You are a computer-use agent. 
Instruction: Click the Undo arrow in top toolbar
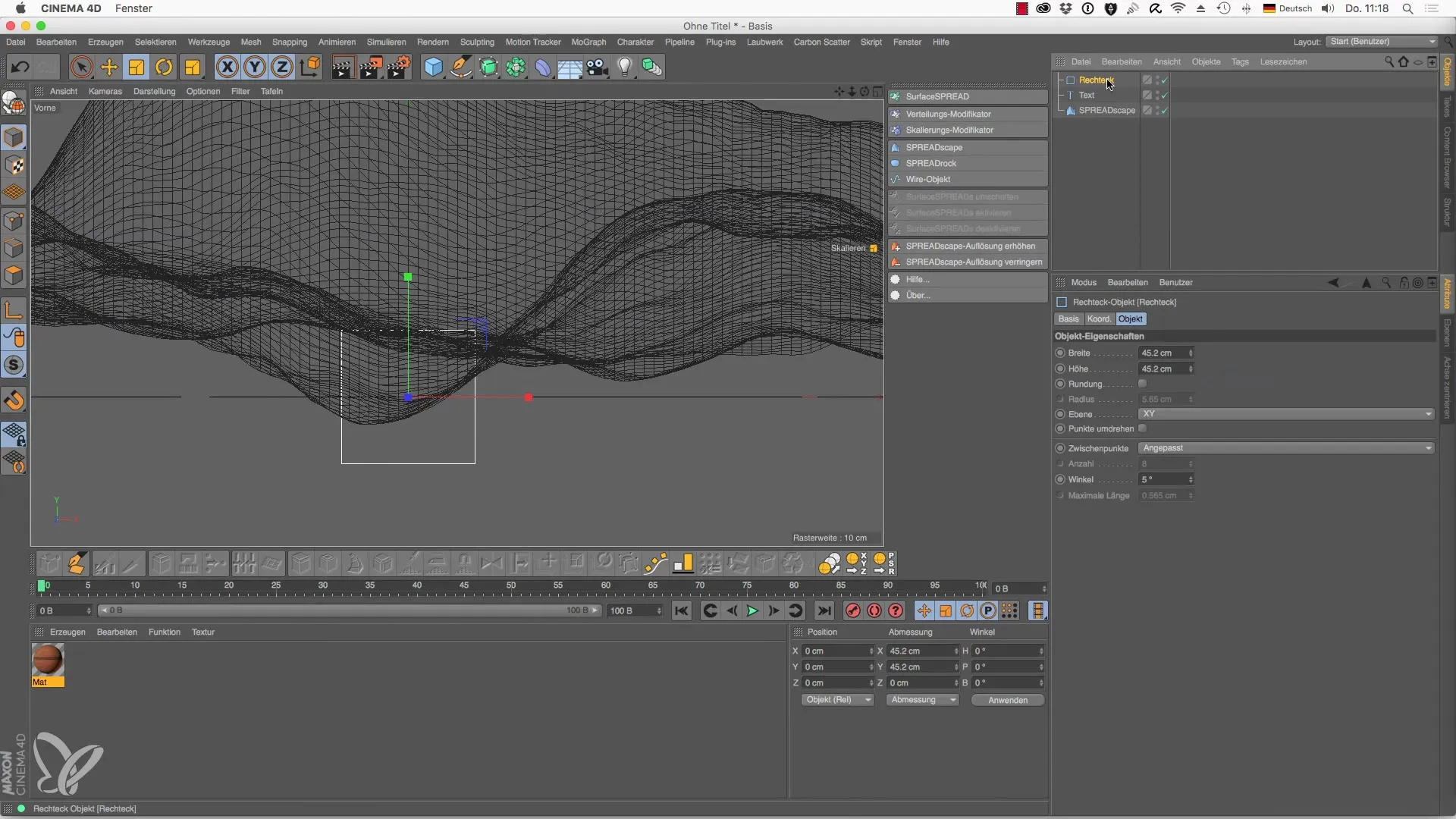(20, 67)
